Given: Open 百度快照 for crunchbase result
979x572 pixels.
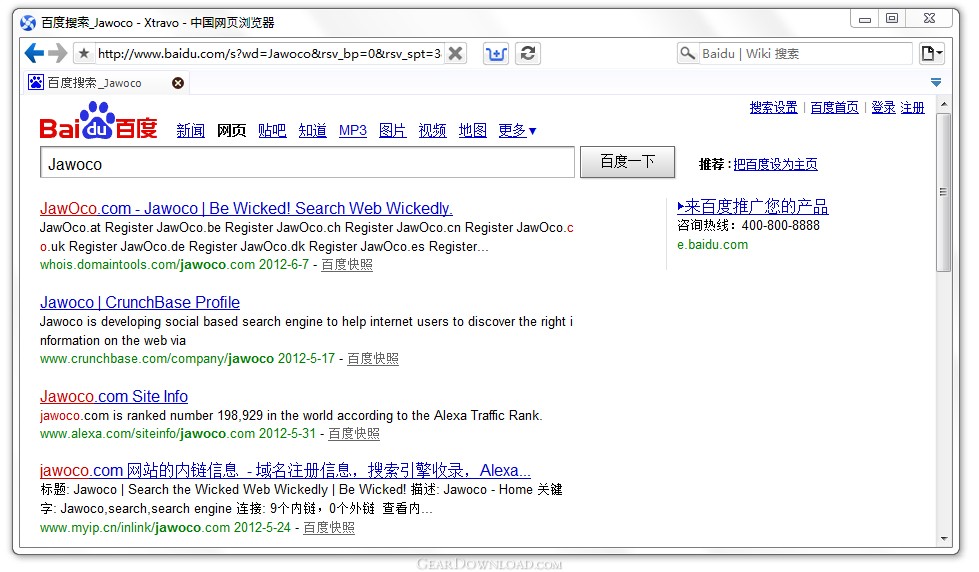Looking at the screenshot, I should click(x=373, y=358).
